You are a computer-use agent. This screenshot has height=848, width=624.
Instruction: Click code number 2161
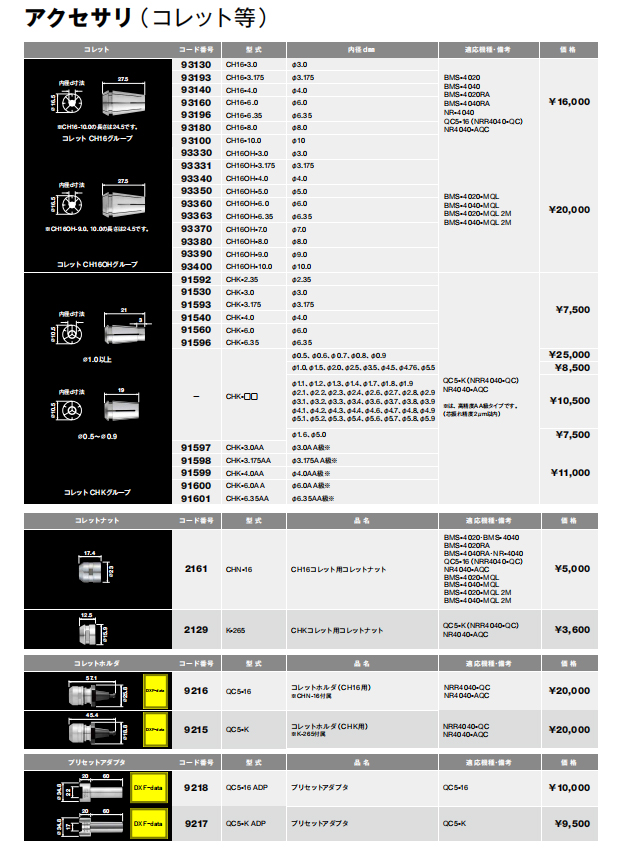coord(196,568)
